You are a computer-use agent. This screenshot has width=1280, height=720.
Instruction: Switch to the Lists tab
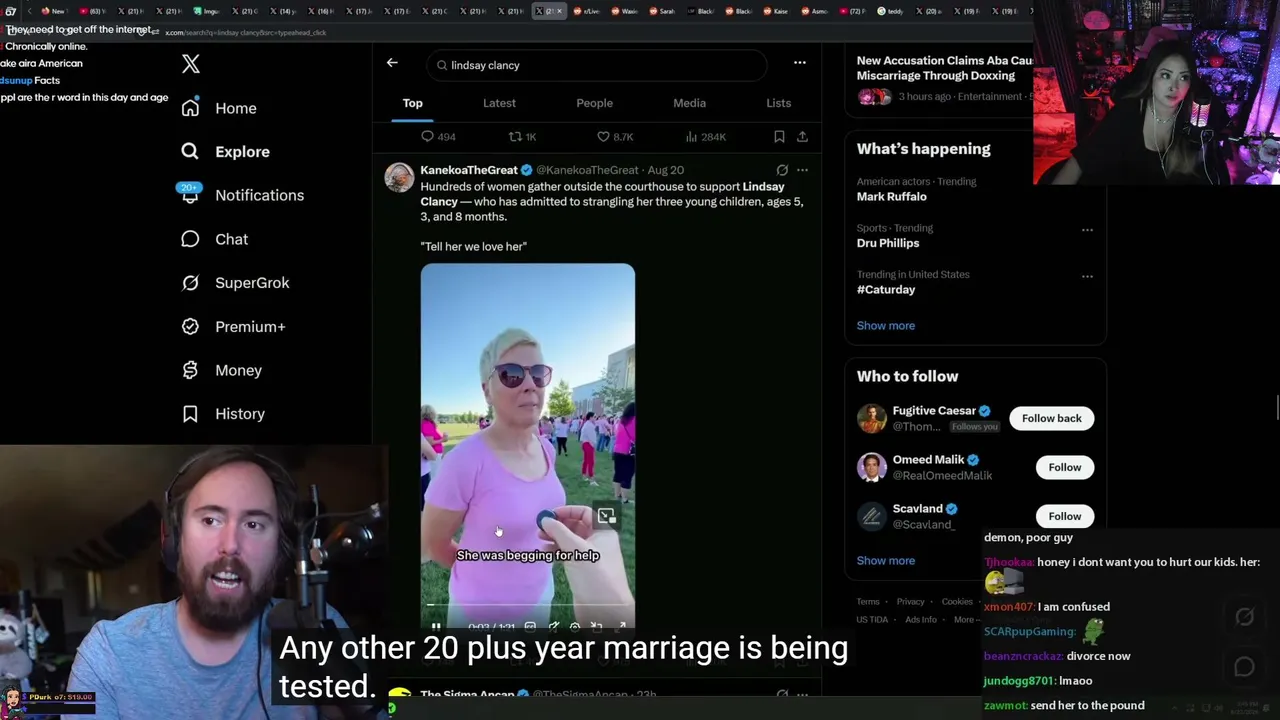point(778,103)
